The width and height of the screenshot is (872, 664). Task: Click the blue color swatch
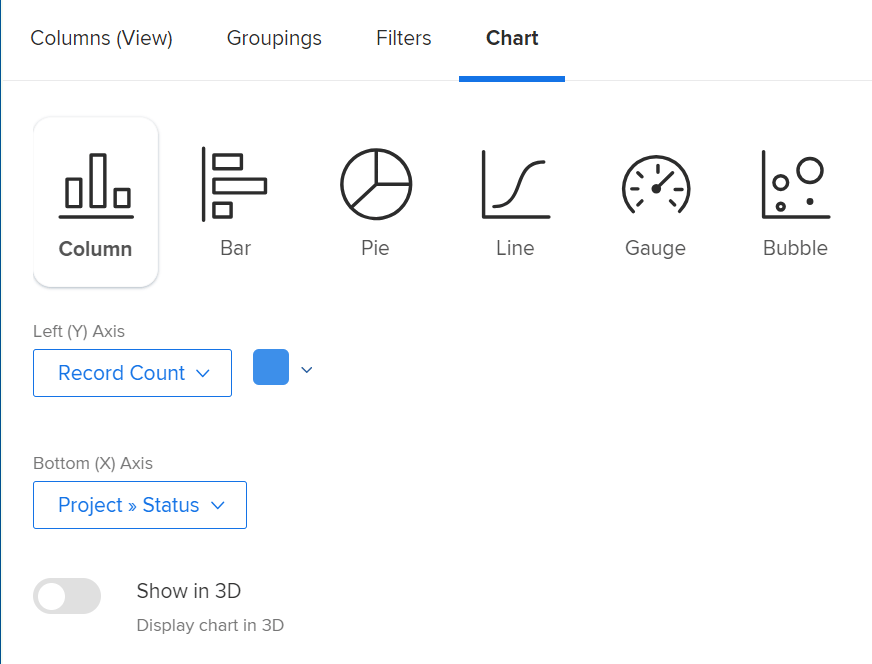[x=271, y=368]
